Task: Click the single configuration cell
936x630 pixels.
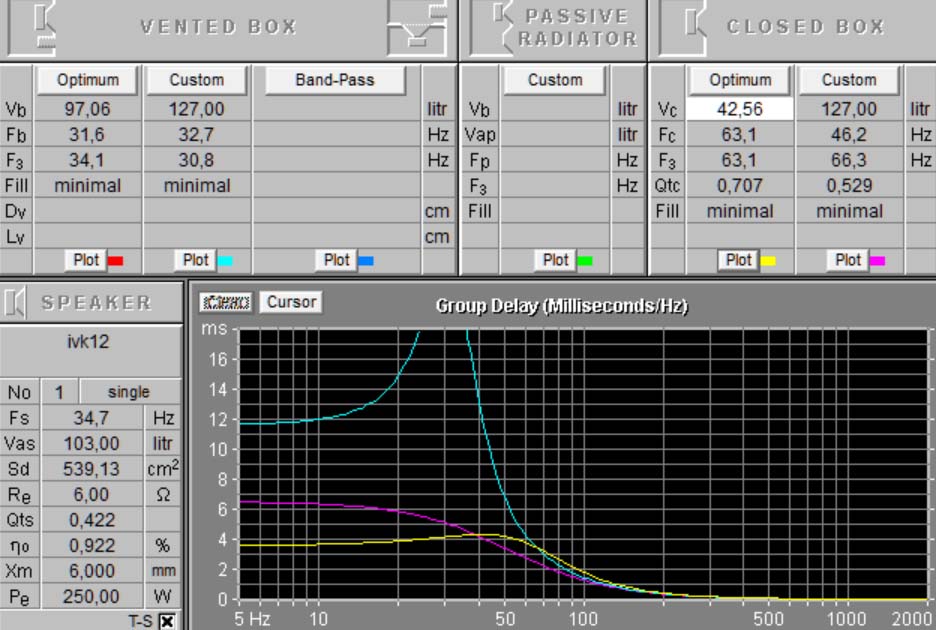Action: tap(130, 392)
